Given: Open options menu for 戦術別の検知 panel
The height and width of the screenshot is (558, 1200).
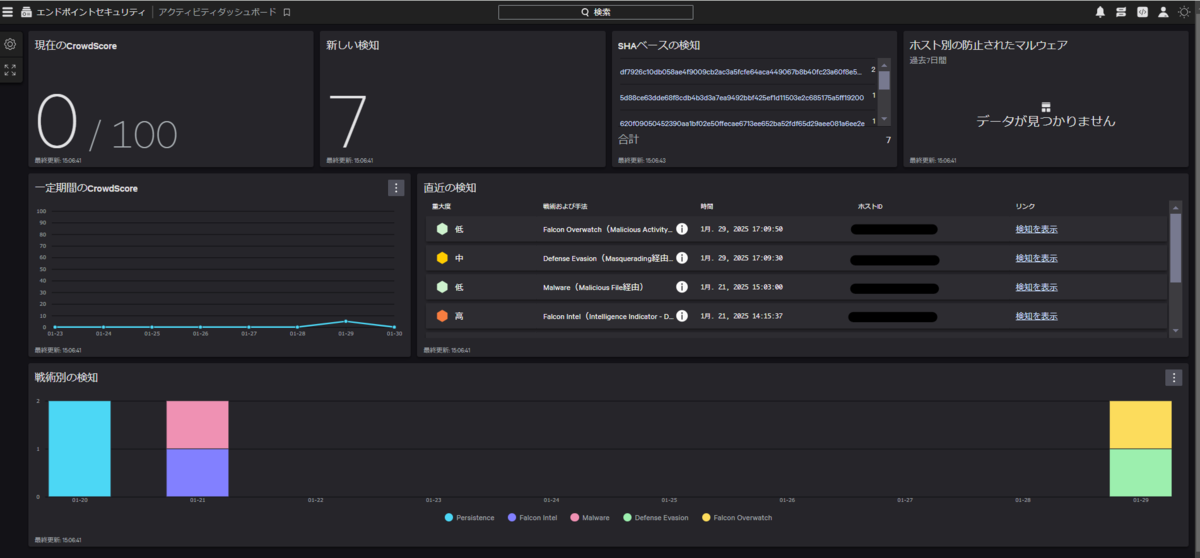Looking at the screenshot, I should coord(1174,378).
